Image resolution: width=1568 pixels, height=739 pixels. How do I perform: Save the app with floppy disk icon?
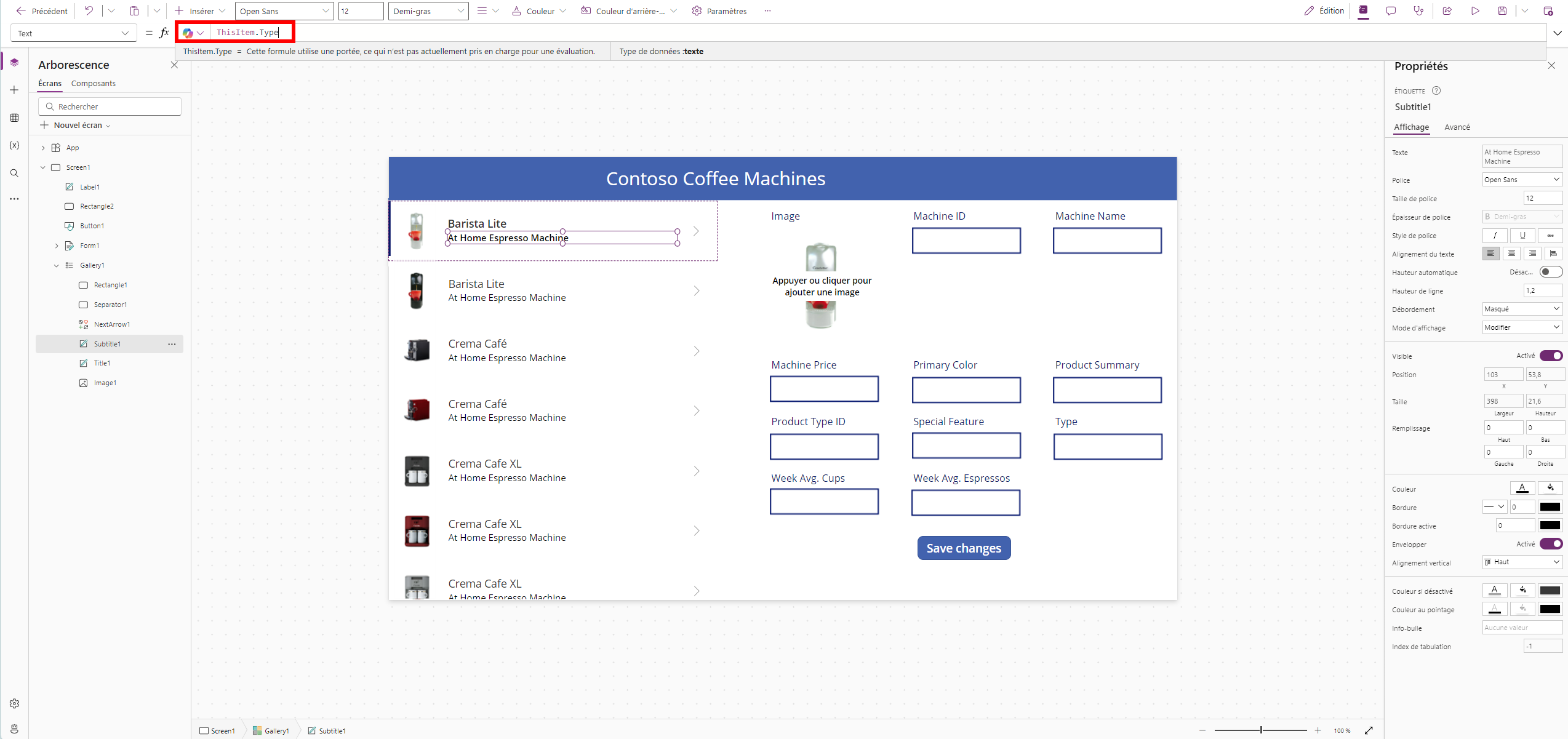click(1502, 10)
